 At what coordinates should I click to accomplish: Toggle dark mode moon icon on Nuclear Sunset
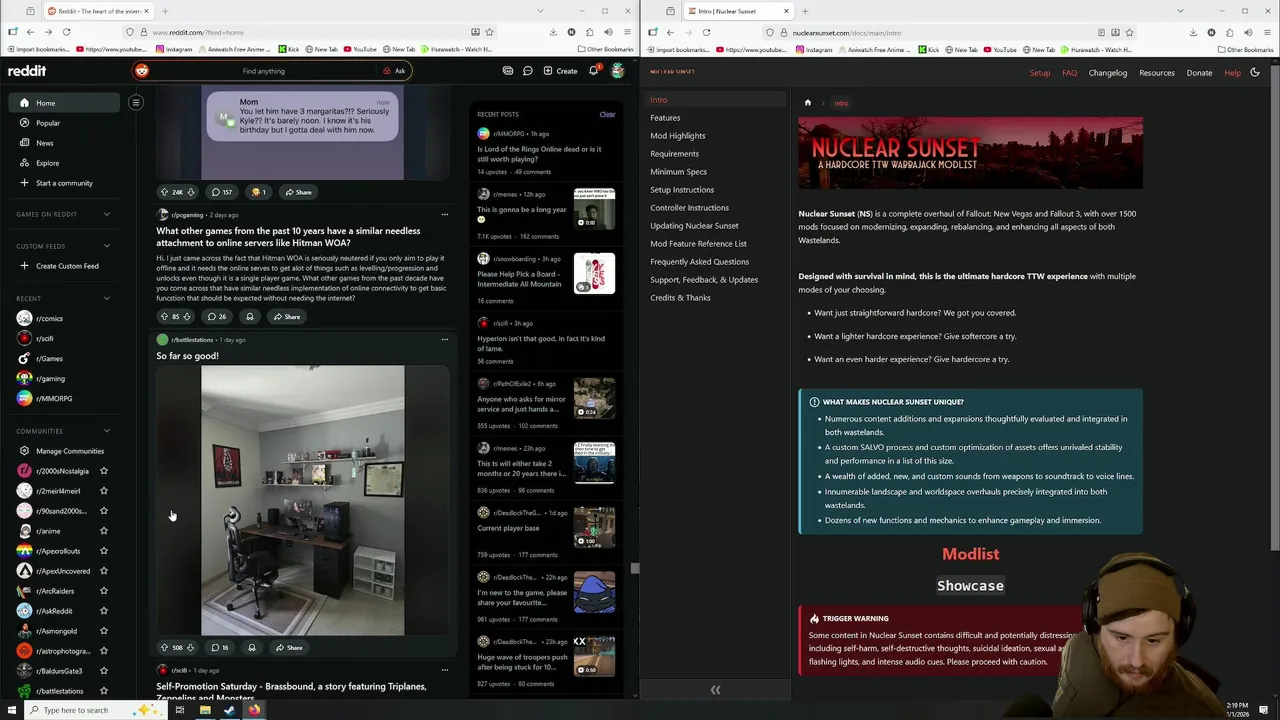point(1255,73)
